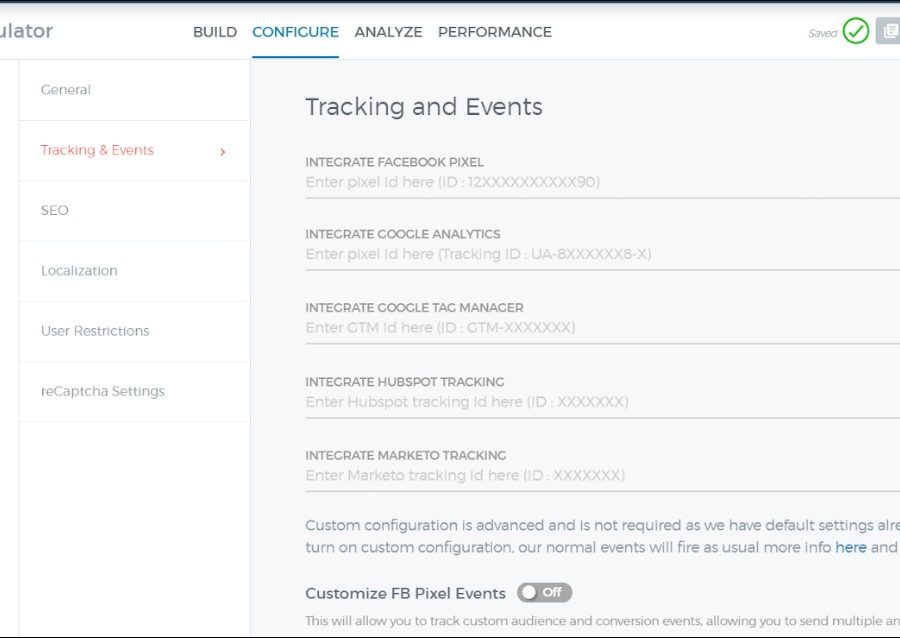Open Localization settings in sidebar
Image resolution: width=900 pixels, height=638 pixels.
[79, 271]
